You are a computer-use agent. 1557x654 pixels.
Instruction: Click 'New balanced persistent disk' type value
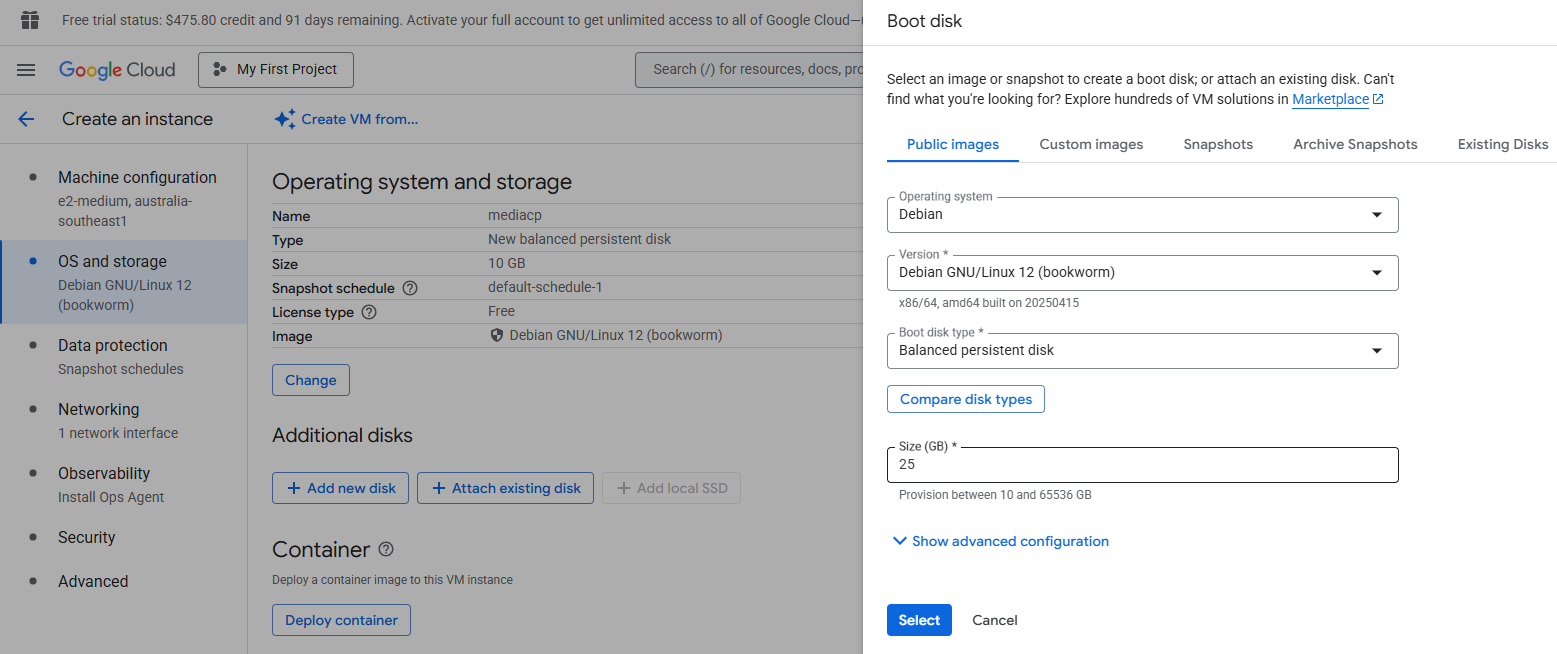tap(580, 240)
